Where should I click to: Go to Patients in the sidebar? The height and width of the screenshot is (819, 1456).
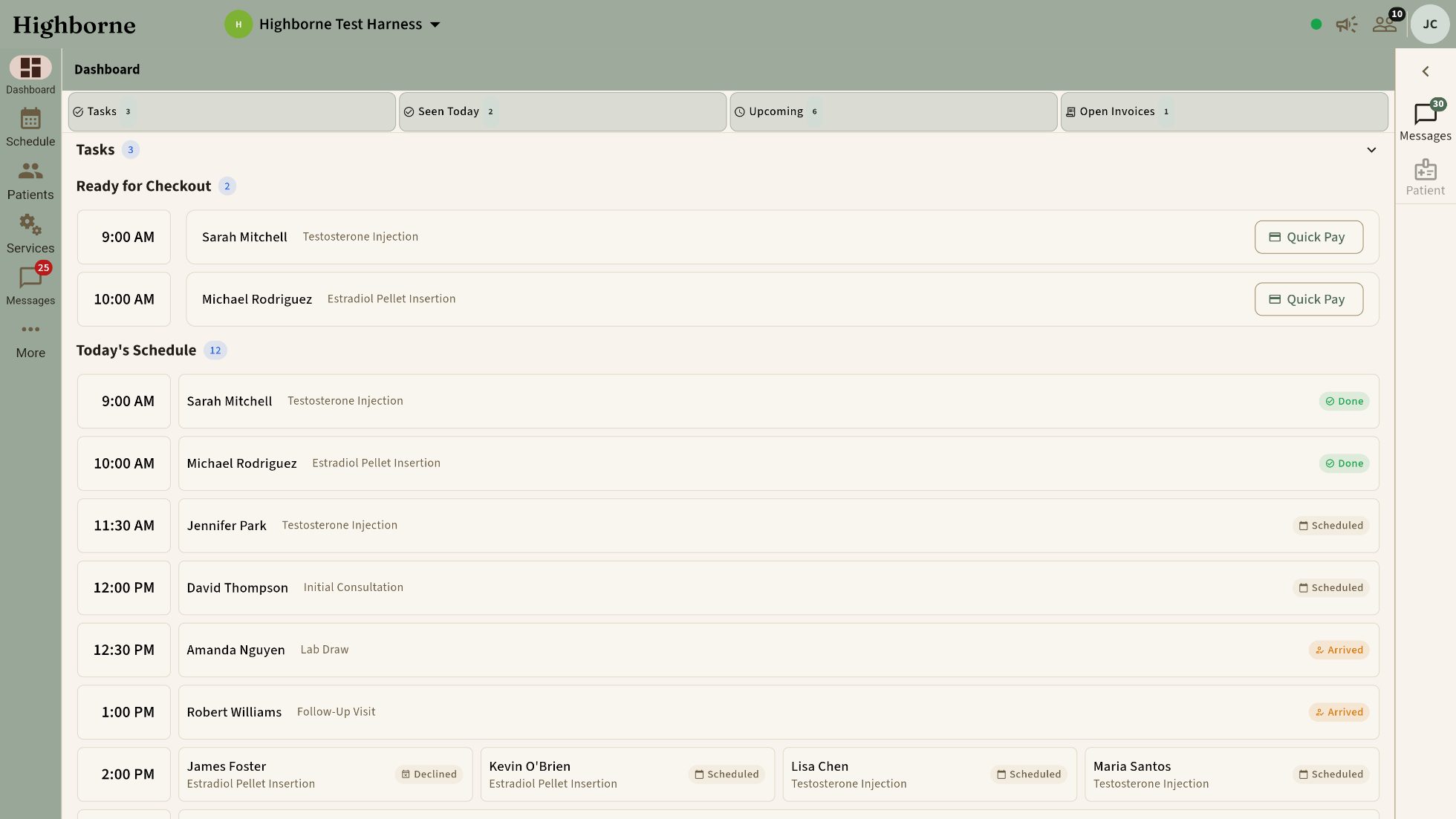click(30, 180)
